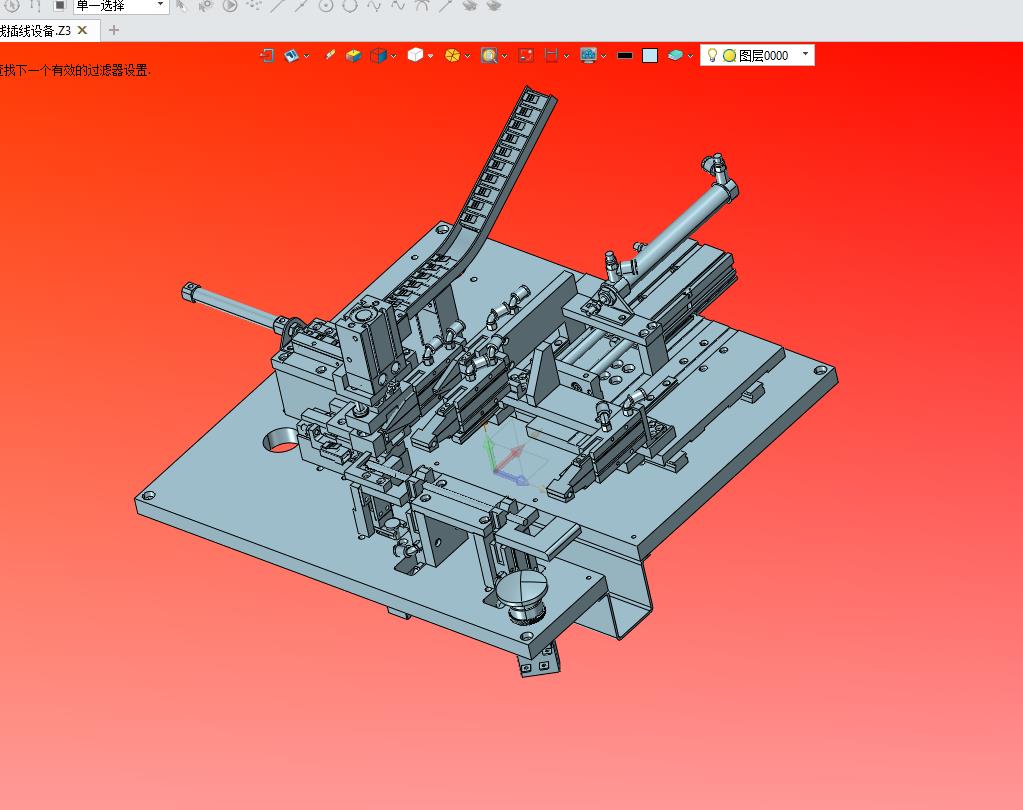1023x810 pixels.
Task: Expand the orange sphere icon dropdown arrow
Action: click(467, 56)
